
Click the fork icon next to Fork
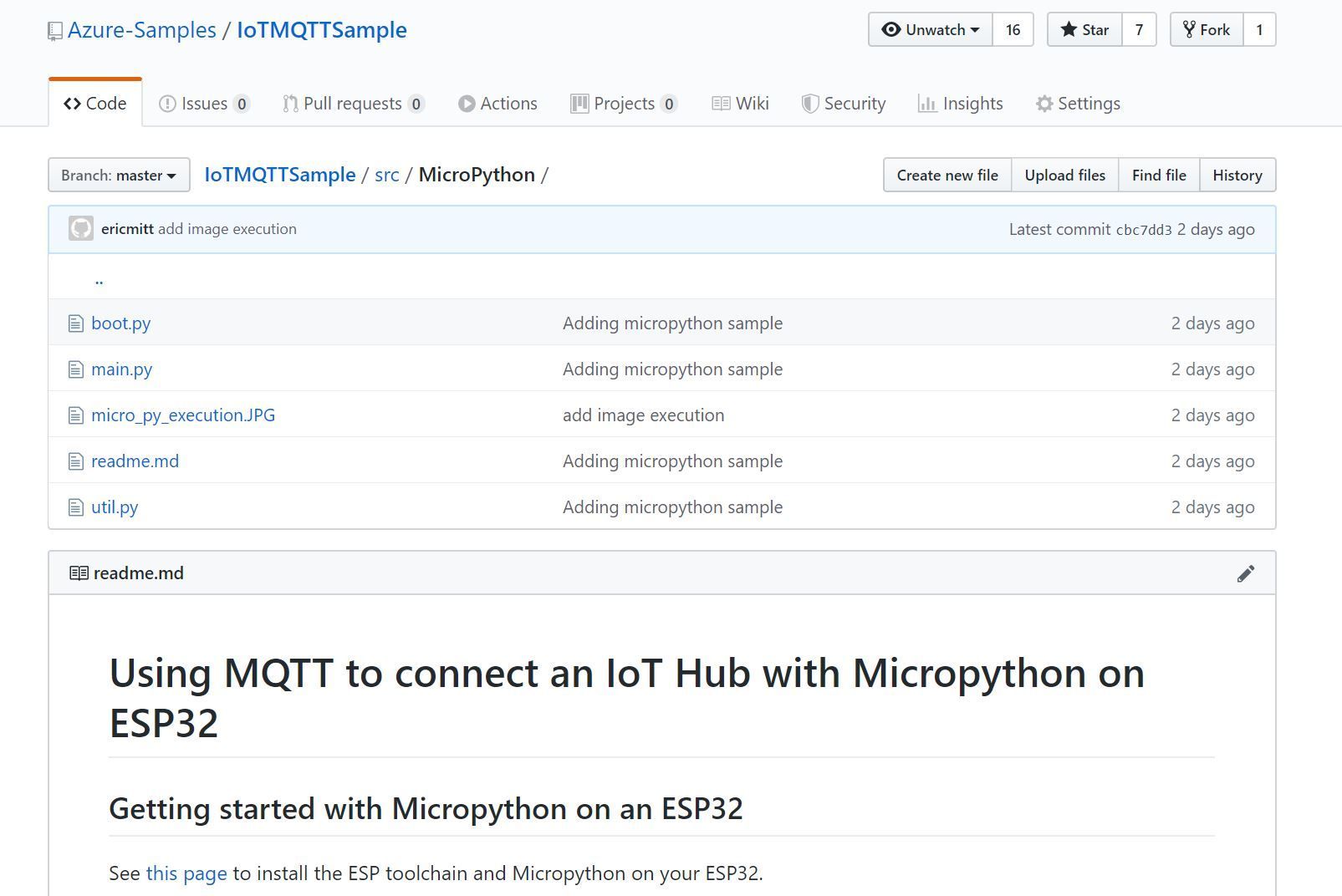click(1190, 29)
